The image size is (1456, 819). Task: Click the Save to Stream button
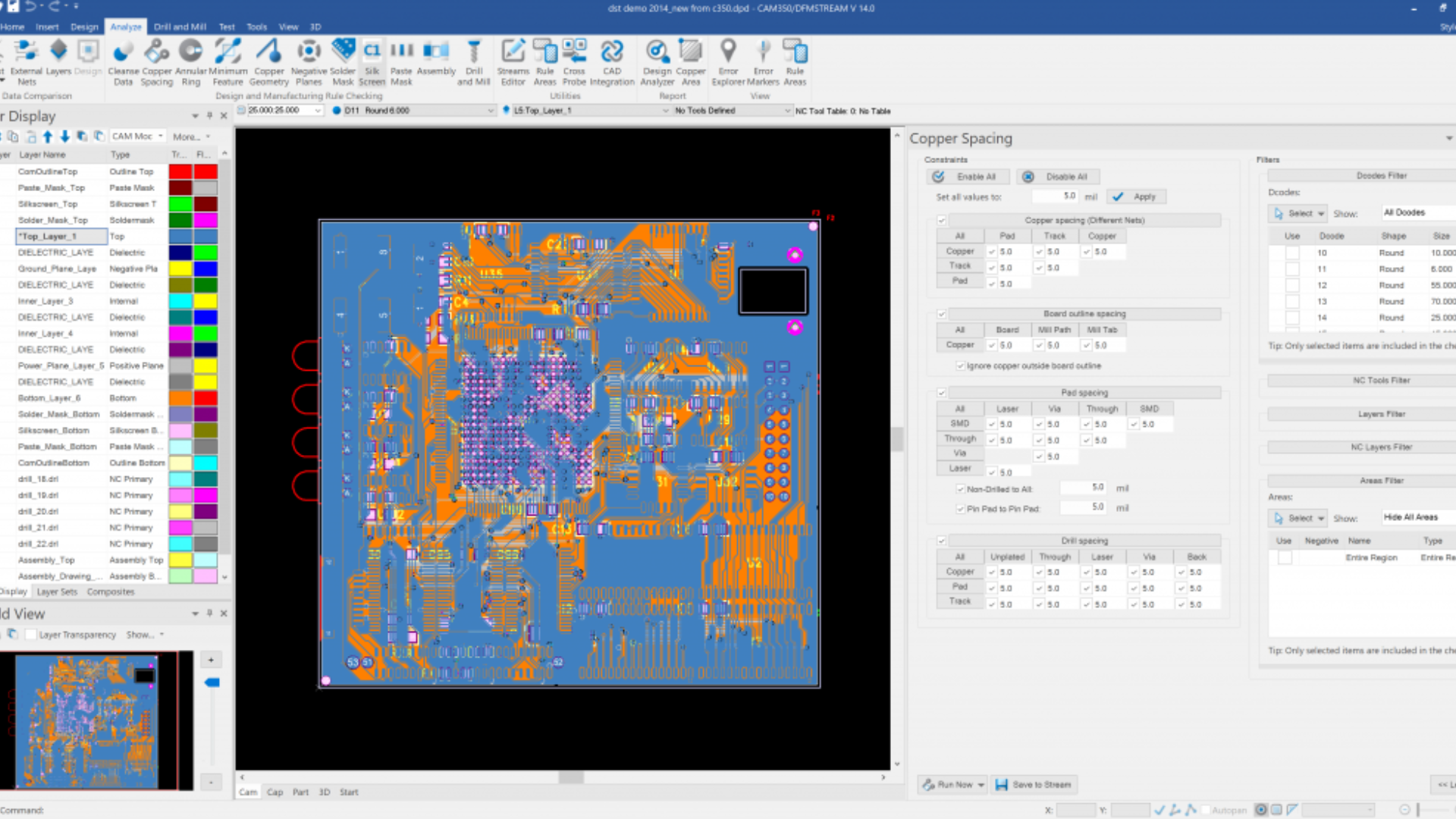click(1034, 784)
